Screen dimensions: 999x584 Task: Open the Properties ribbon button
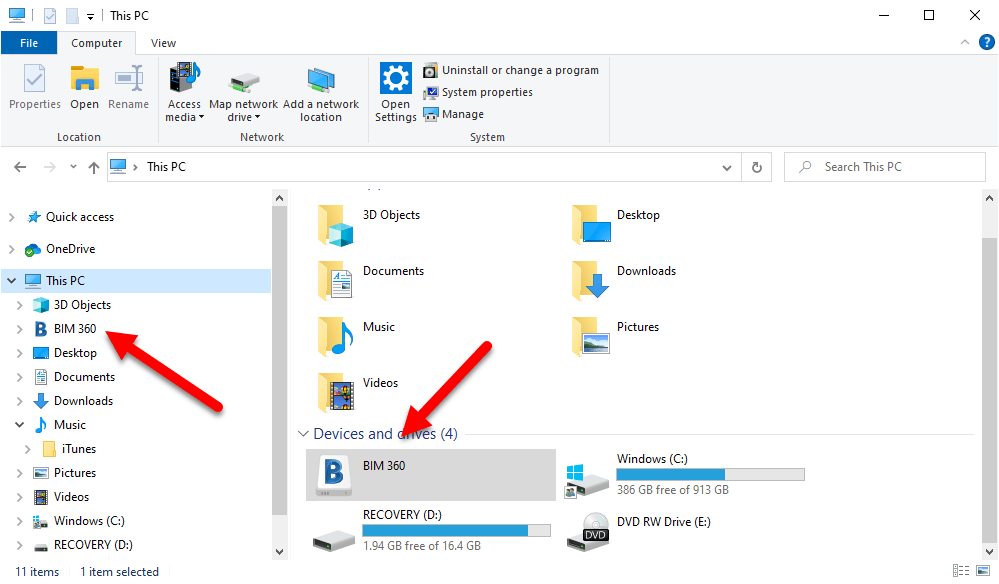[34, 88]
